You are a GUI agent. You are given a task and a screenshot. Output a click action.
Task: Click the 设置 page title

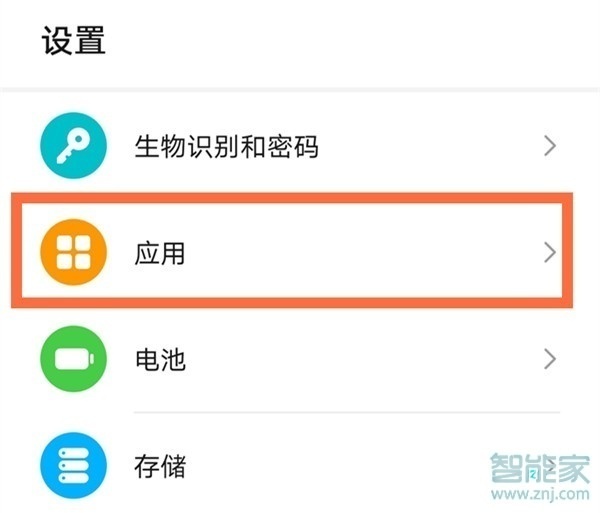(73, 42)
